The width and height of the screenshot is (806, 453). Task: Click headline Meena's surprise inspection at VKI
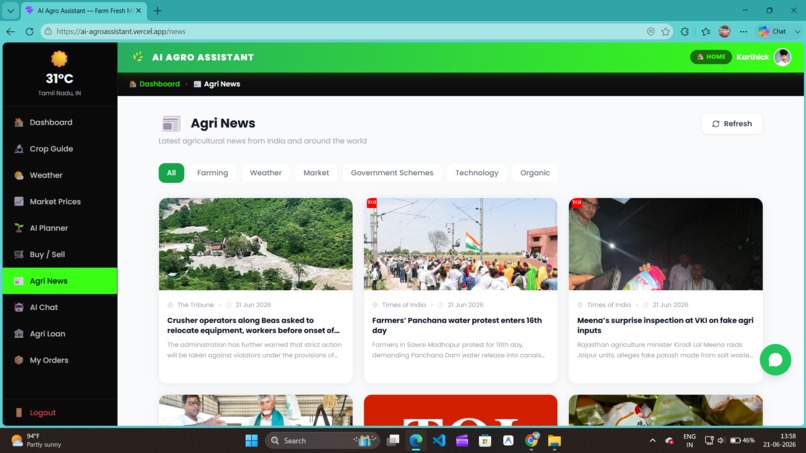coord(665,325)
